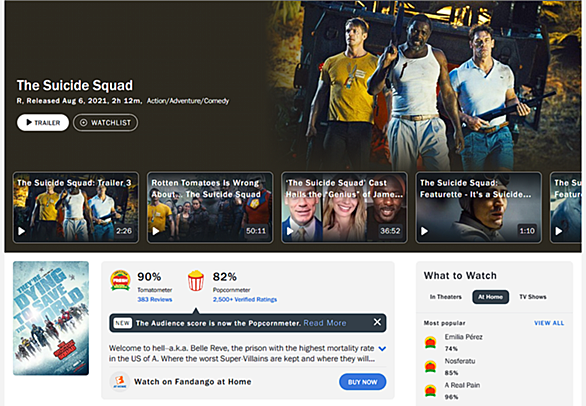The width and height of the screenshot is (586, 406).
Task: Click View All most popular link
Action: (x=549, y=323)
